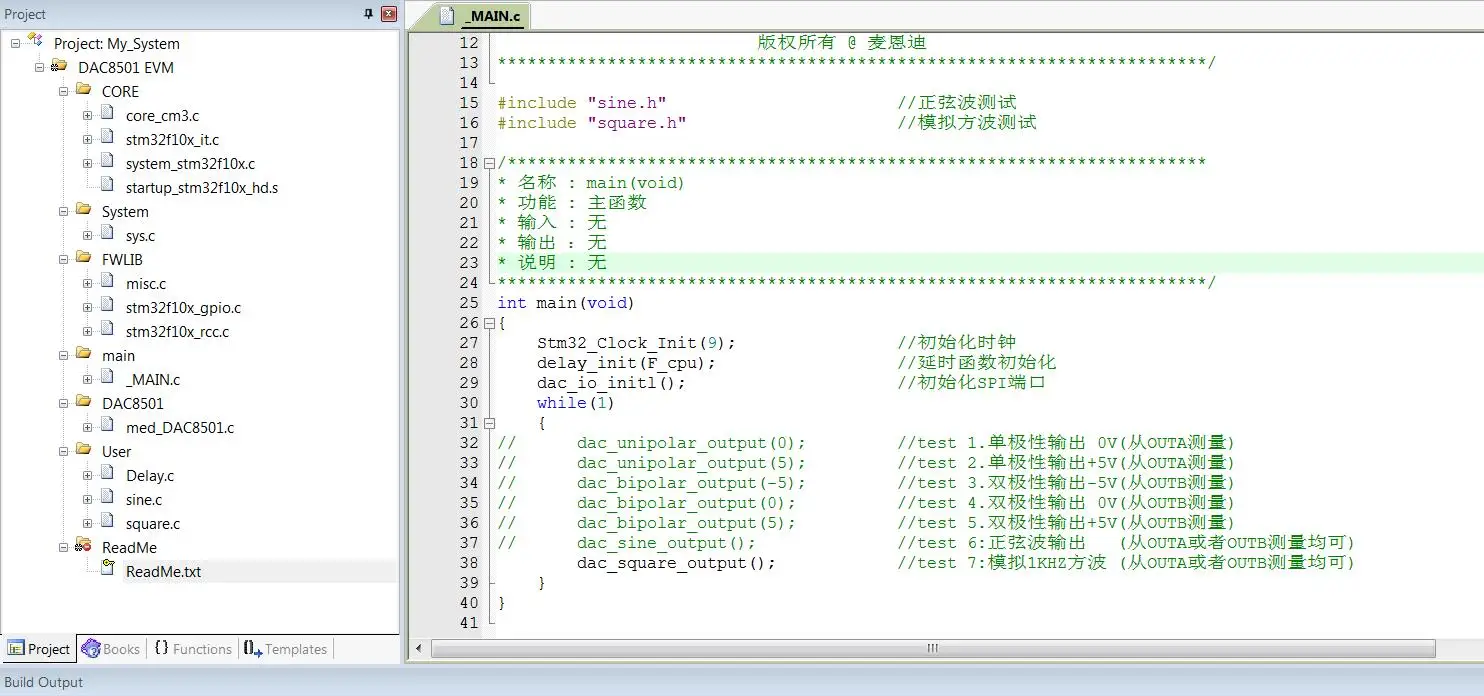This screenshot has height=696, width=1484.
Task: Click the #include "square.h" line
Action: coord(592,123)
